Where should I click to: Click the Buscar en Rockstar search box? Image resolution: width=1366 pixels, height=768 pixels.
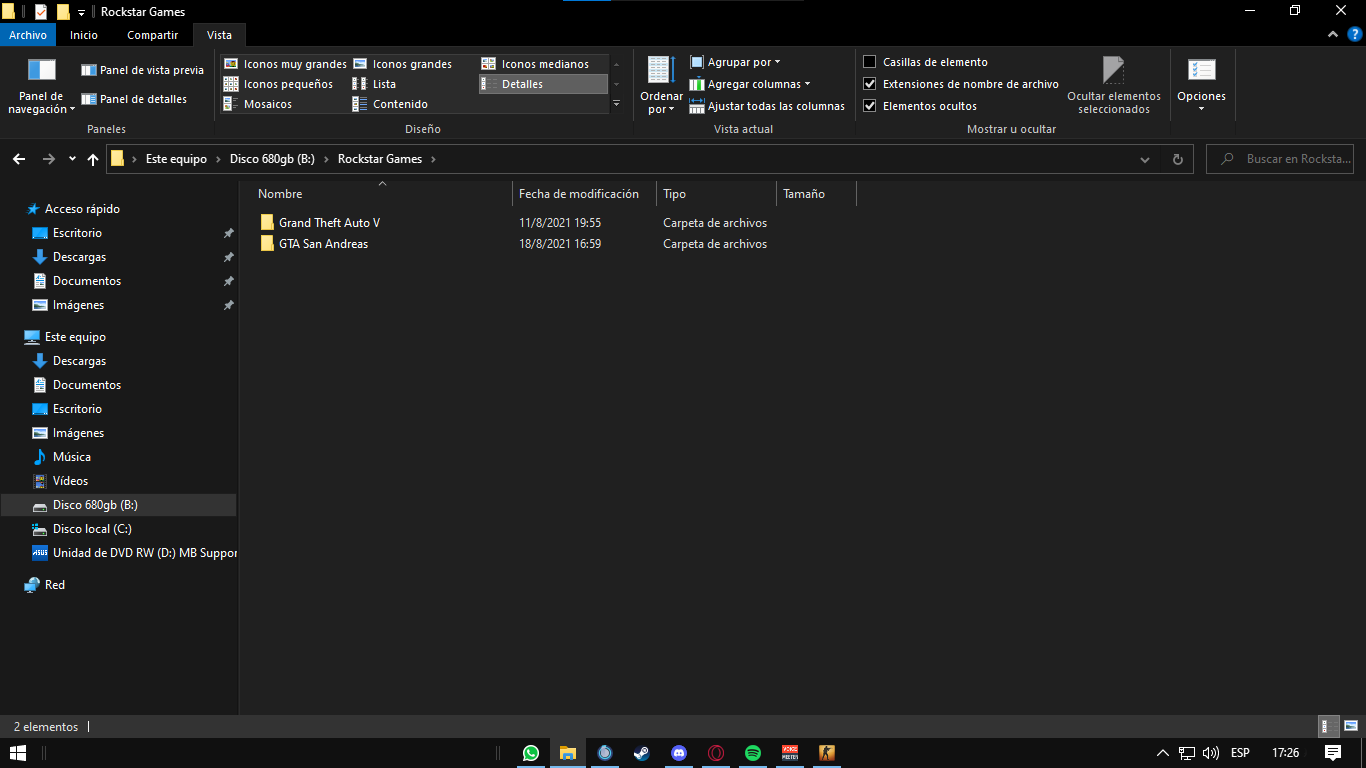click(1281, 159)
